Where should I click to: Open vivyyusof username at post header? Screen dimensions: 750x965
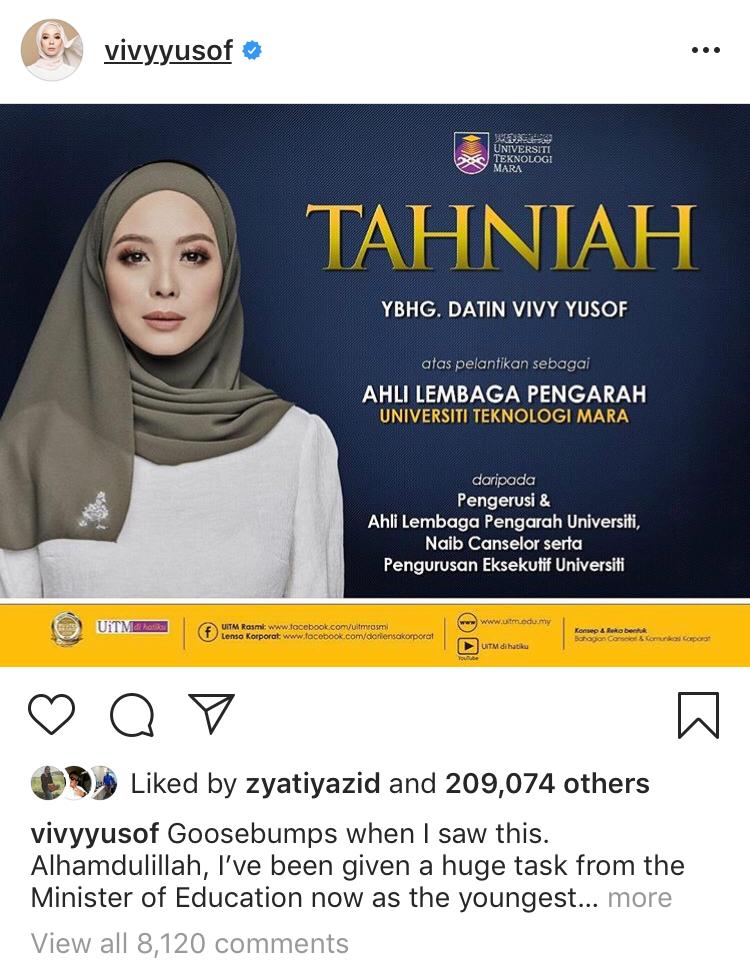point(168,51)
